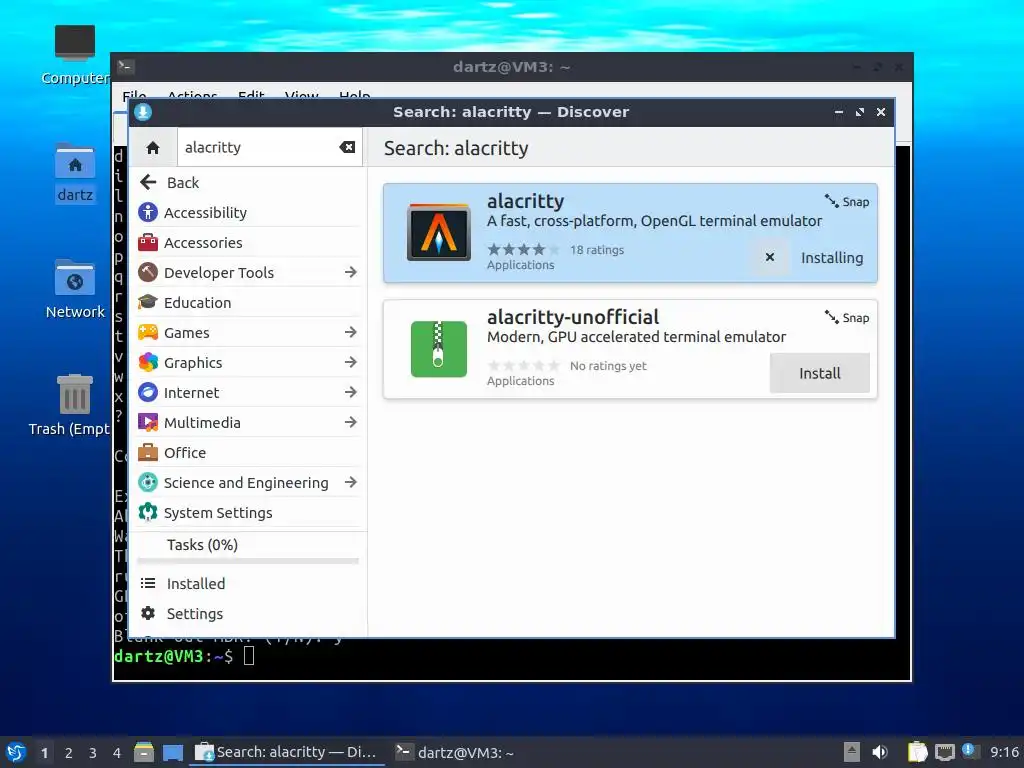Select the Internet category
Screen dimensions: 1024x768
tap(248, 392)
